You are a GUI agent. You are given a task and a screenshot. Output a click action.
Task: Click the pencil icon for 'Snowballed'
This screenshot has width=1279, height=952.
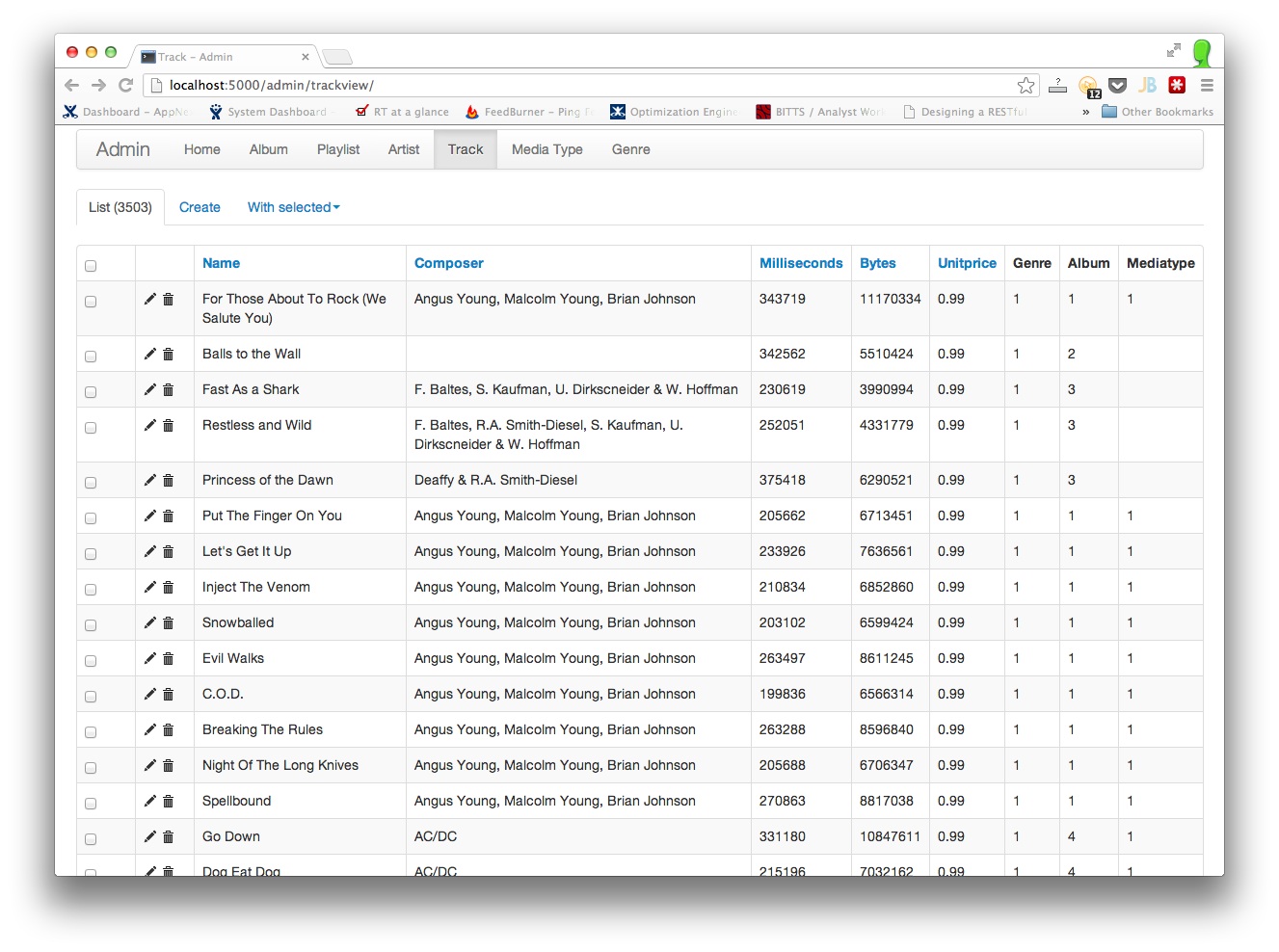(x=149, y=622)
